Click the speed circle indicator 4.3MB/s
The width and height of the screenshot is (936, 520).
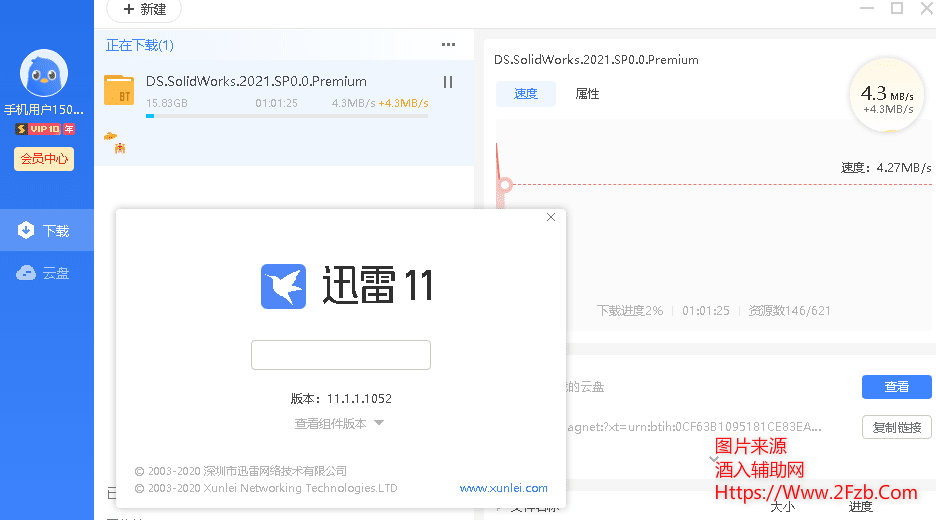pyautogui.click(x=887, y=97)
